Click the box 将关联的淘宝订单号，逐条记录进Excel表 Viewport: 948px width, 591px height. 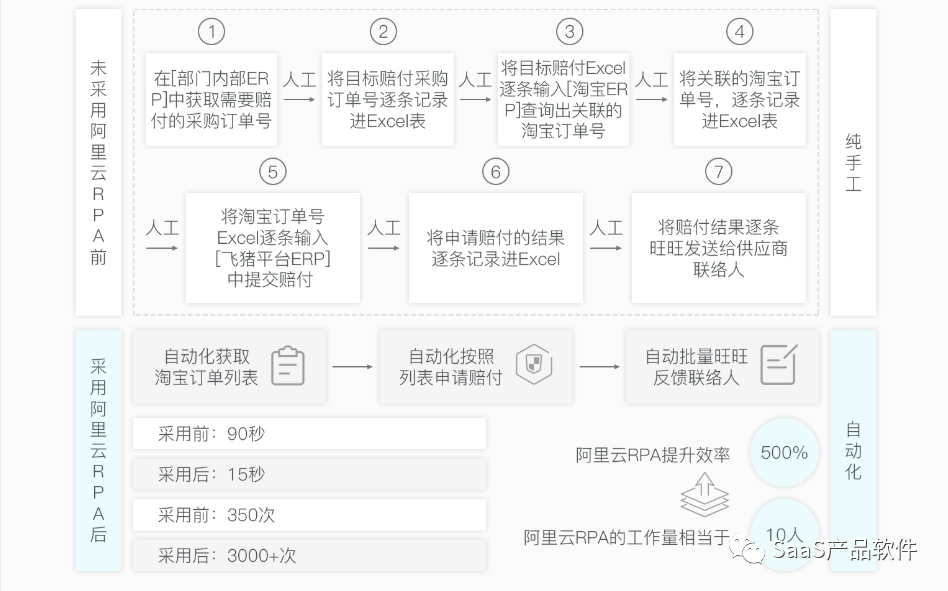tap(739, 100)
